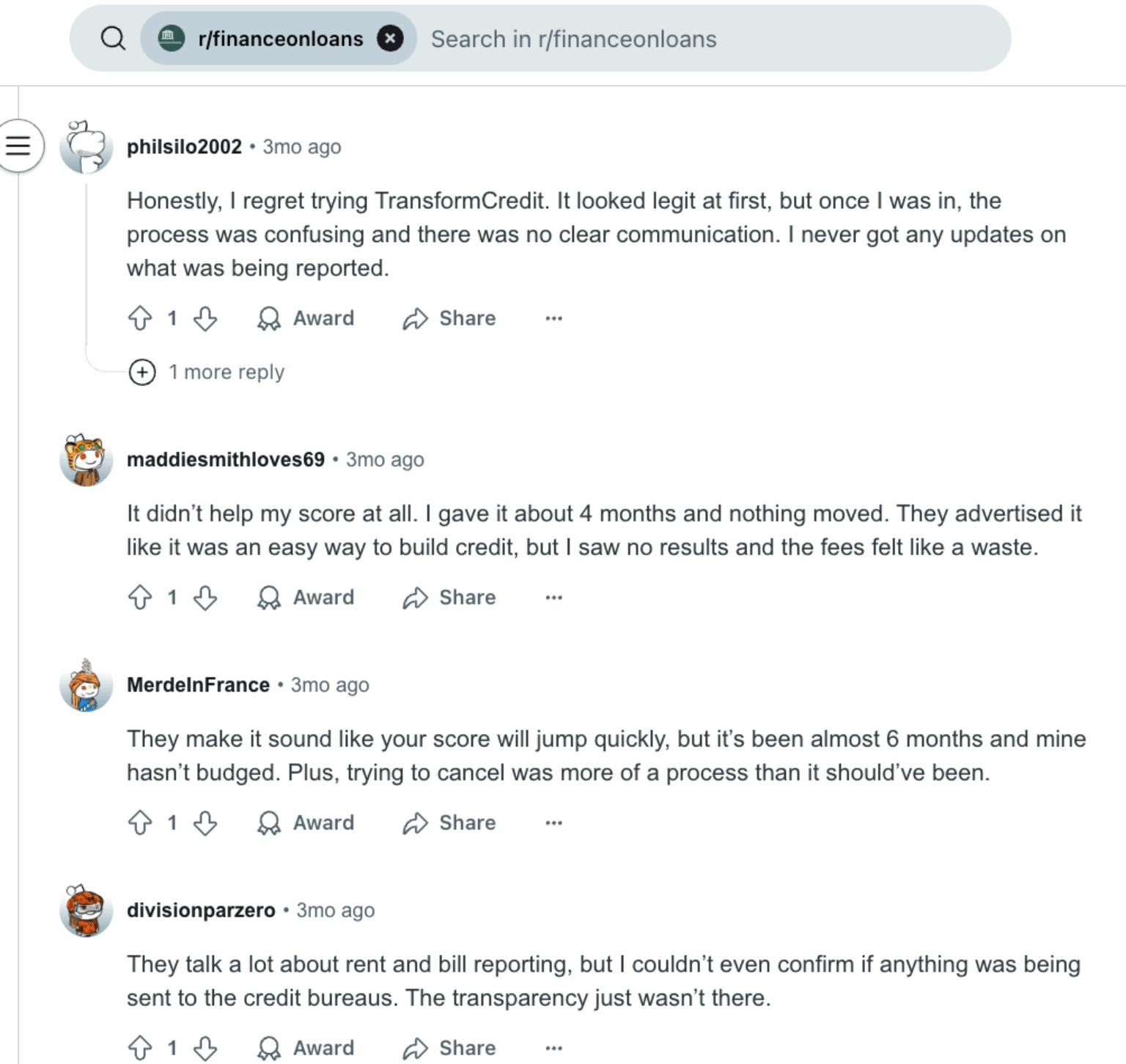Upvote maddiesmithloves69's comment
The image size is (1126, 1064).
140,598
